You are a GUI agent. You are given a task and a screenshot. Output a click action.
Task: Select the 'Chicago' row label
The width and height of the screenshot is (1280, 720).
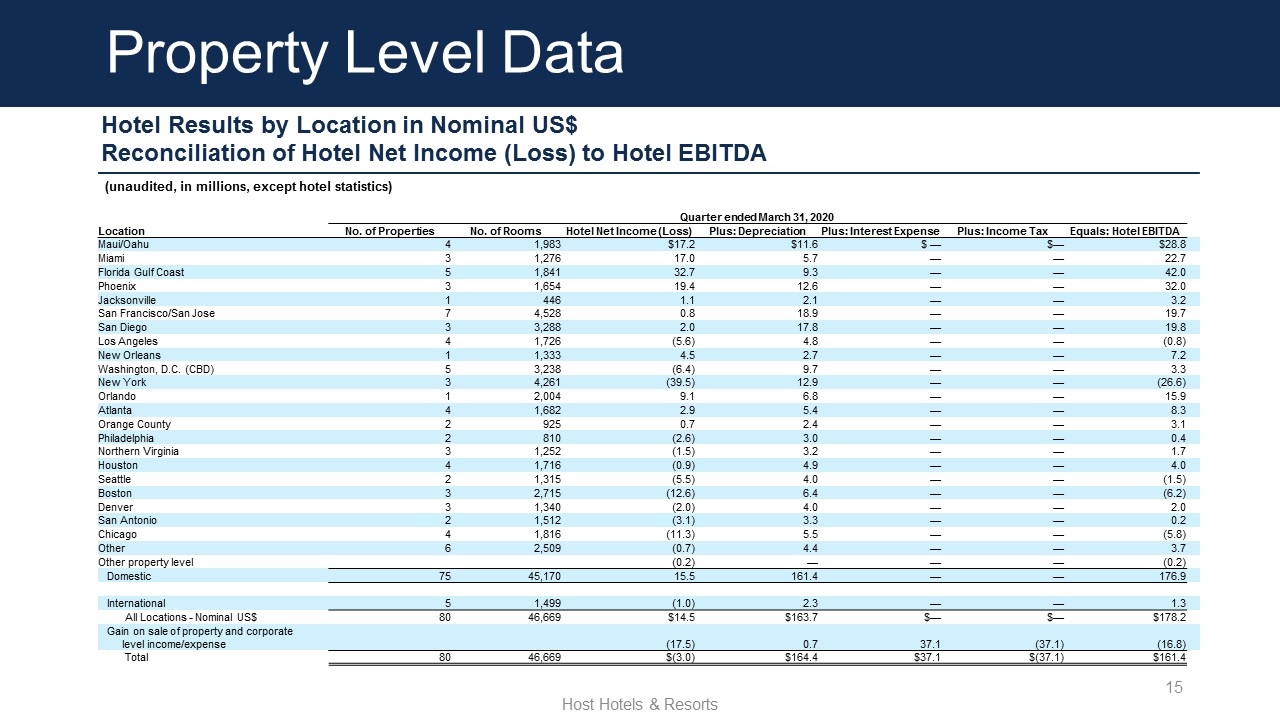[116, 534]
